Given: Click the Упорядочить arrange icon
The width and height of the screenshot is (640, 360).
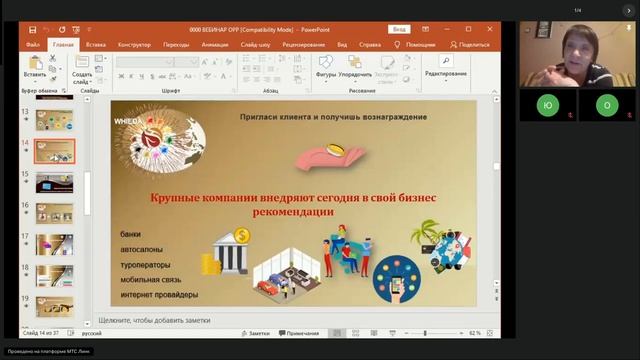Looking at the screenshot, I should point(355,62).
